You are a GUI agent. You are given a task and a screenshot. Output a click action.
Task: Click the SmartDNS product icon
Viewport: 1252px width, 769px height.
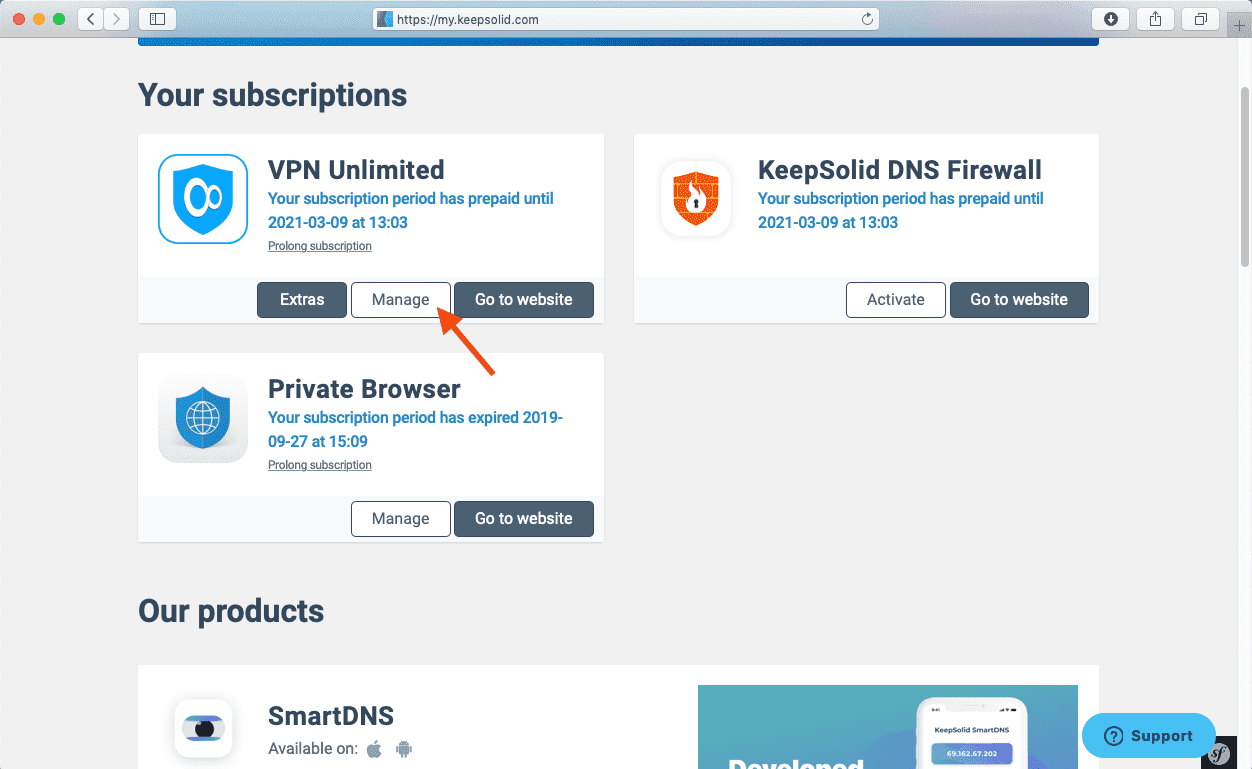203,728
